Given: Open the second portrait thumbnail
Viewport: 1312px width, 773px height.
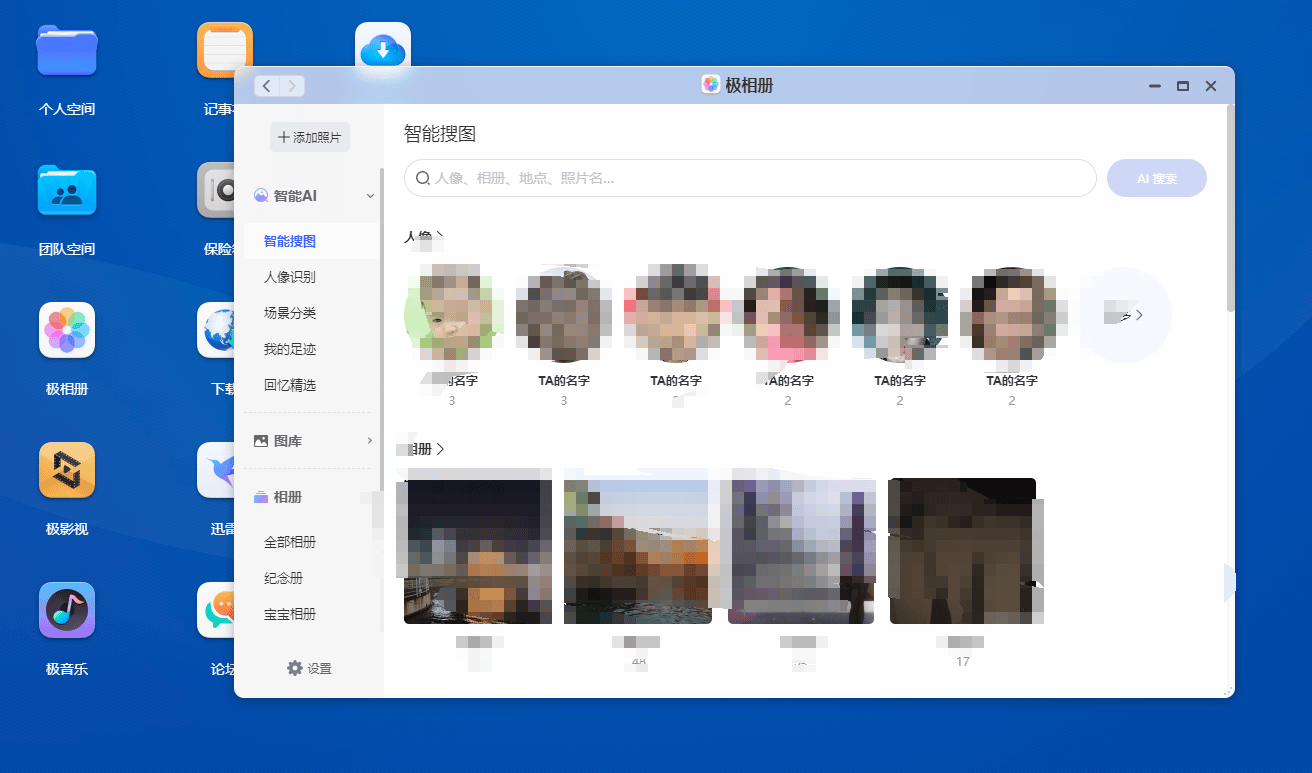Looking at the screenshot, I should [563, 314].
